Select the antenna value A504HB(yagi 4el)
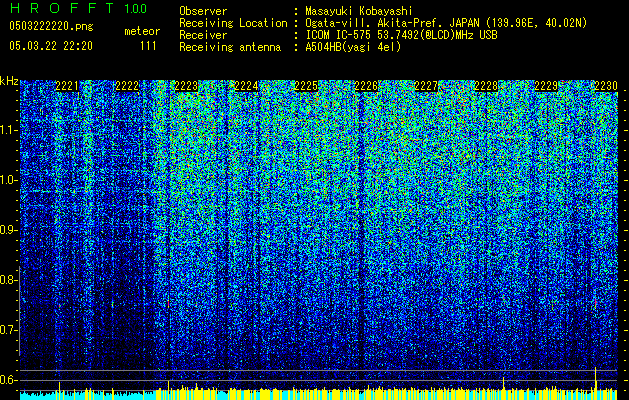 [x=353, y=47]
